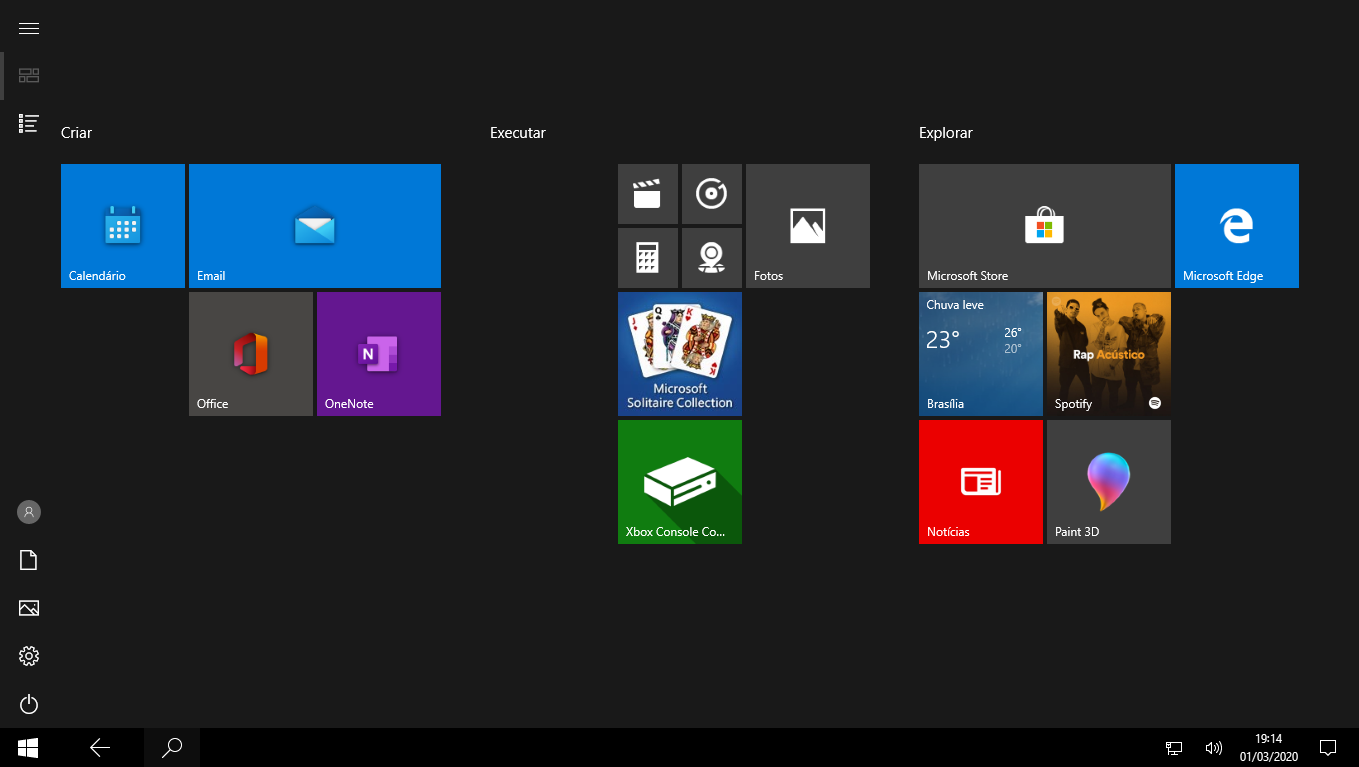Open the Calendário tile
Image resolution: width=1359 pixels, height=767 pixels.
(123, 226)
